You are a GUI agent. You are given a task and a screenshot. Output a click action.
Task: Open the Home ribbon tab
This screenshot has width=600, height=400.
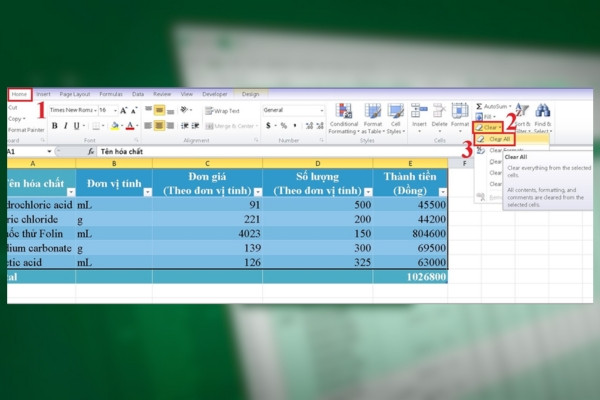click(20, 94)
